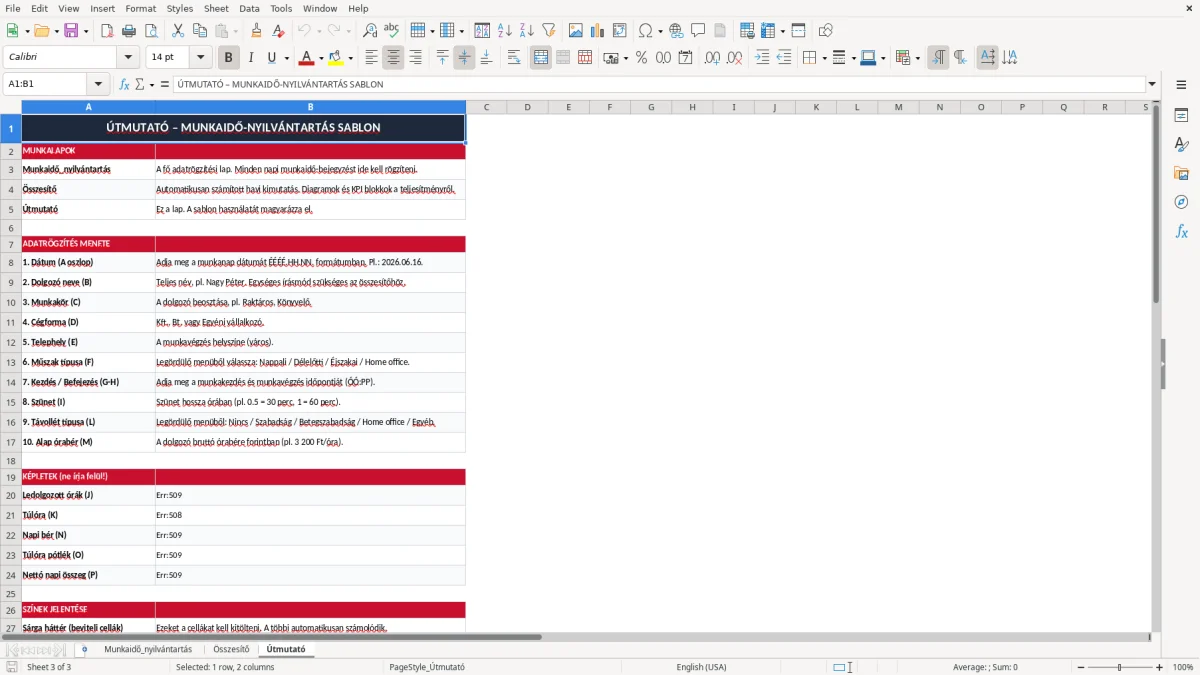Click the formula input line
The image size is (1200, 675).
[658, 84]
